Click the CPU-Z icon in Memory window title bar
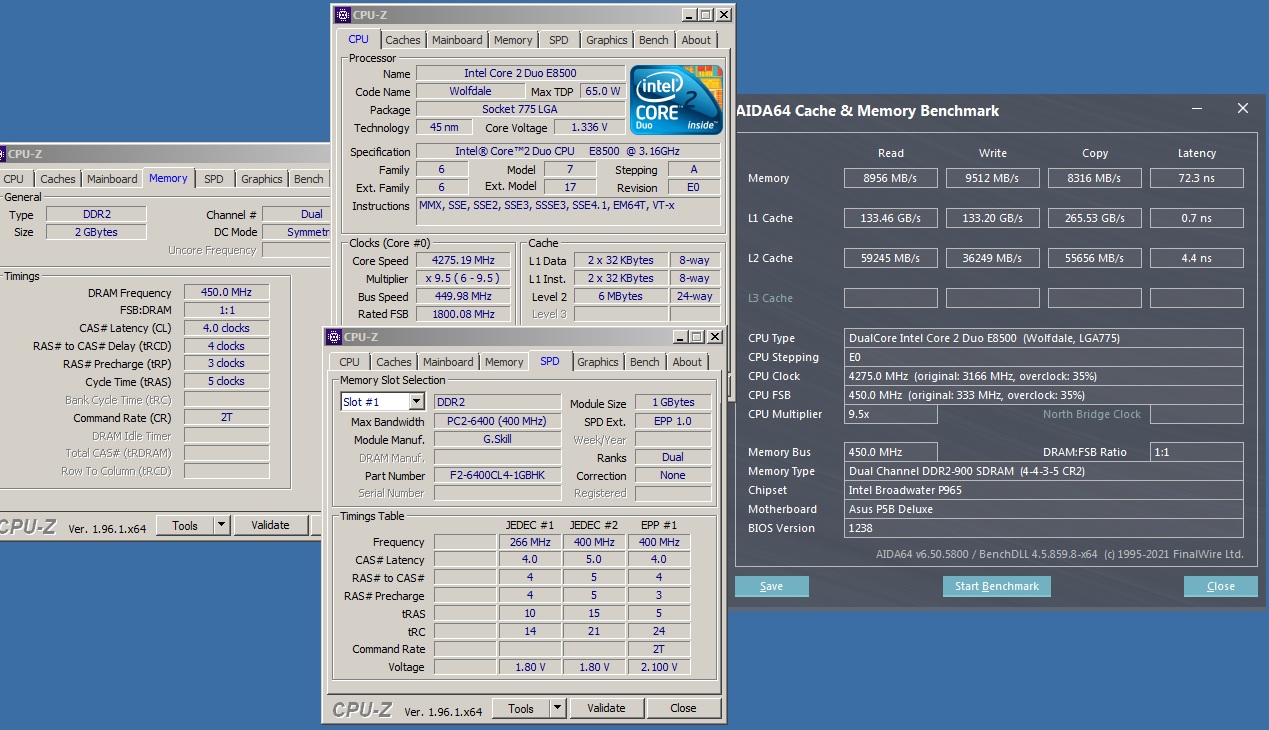The image size is (1269, 730). pos(2,154)
